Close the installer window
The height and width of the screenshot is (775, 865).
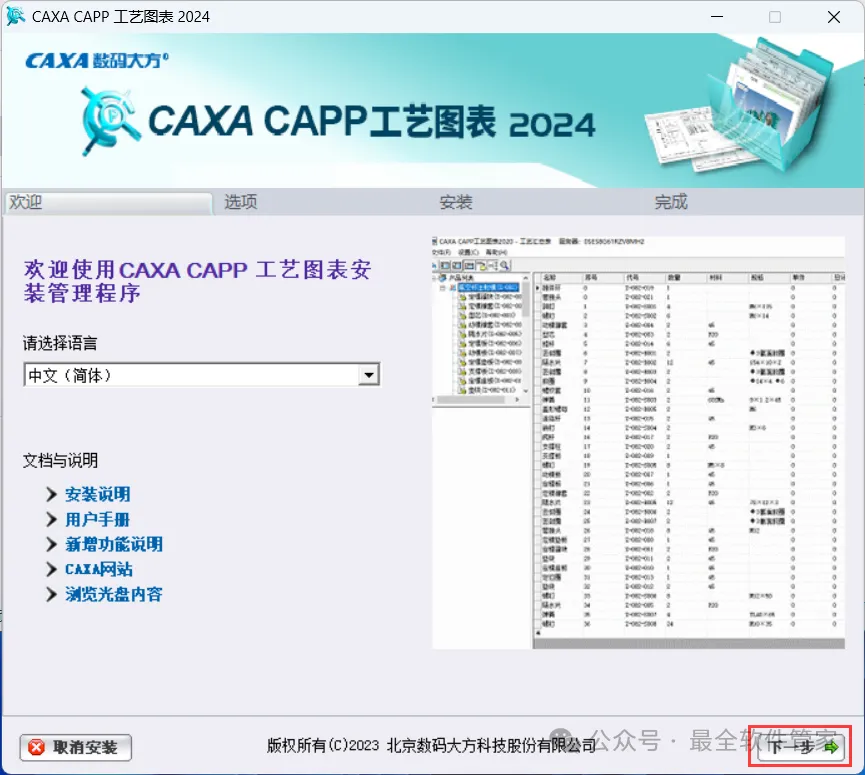tap(834, 17)
